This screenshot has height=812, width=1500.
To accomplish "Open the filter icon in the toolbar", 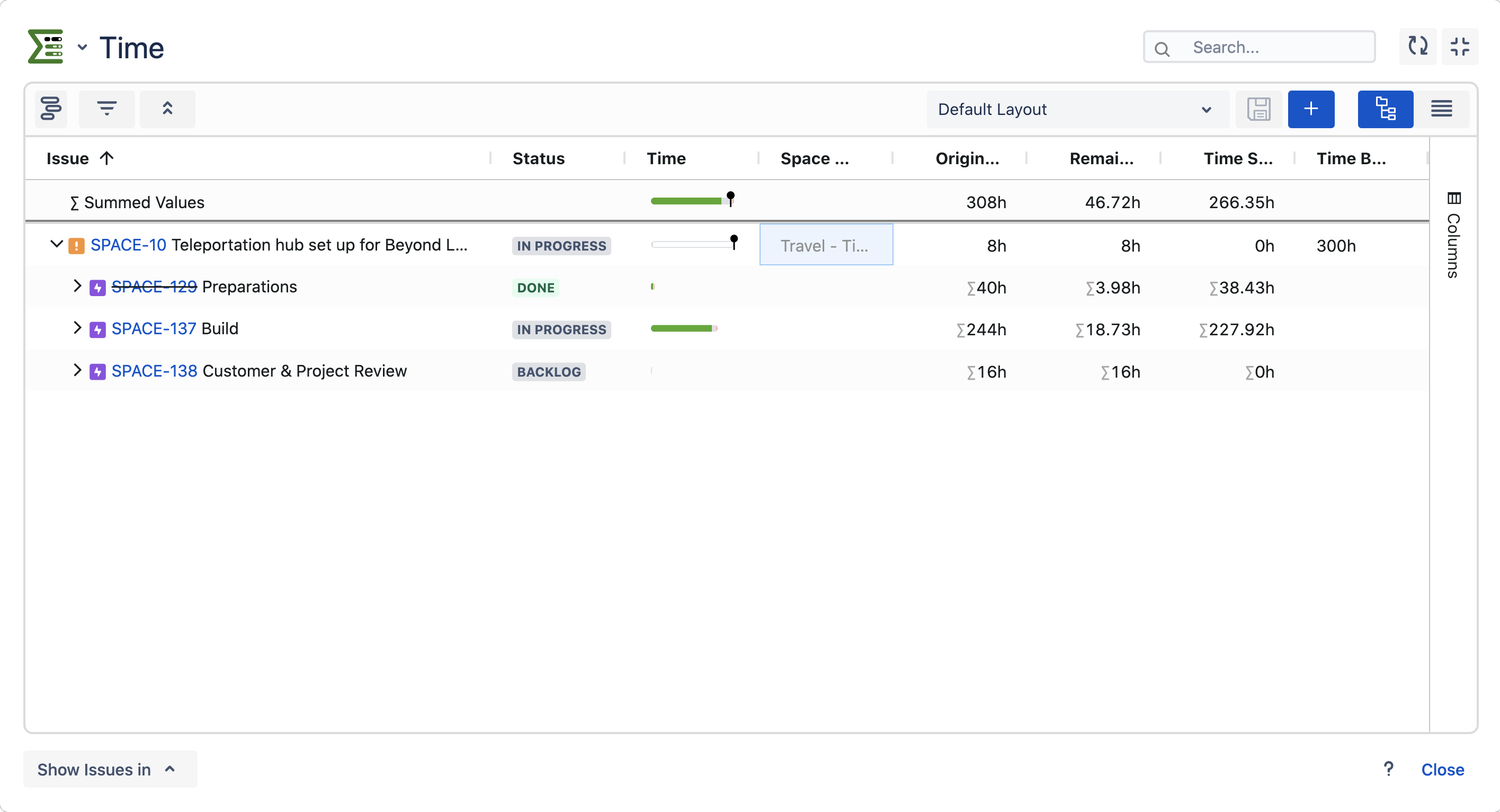I will [107, 109].
